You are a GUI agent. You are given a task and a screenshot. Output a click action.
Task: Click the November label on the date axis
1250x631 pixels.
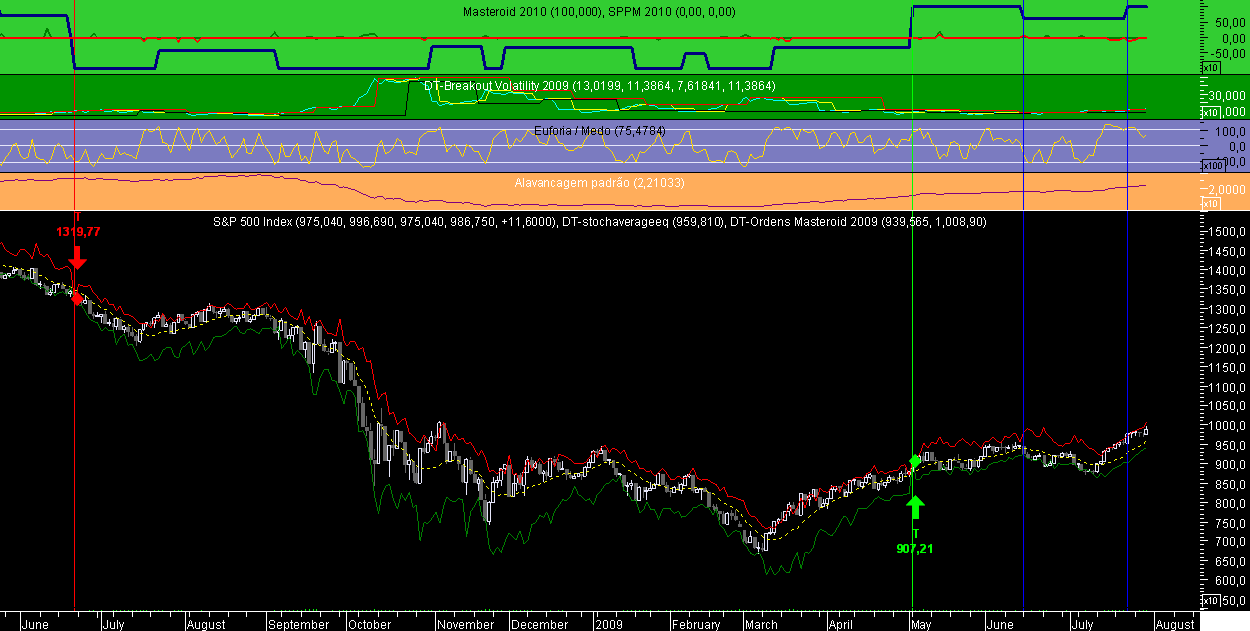(468, 624)
